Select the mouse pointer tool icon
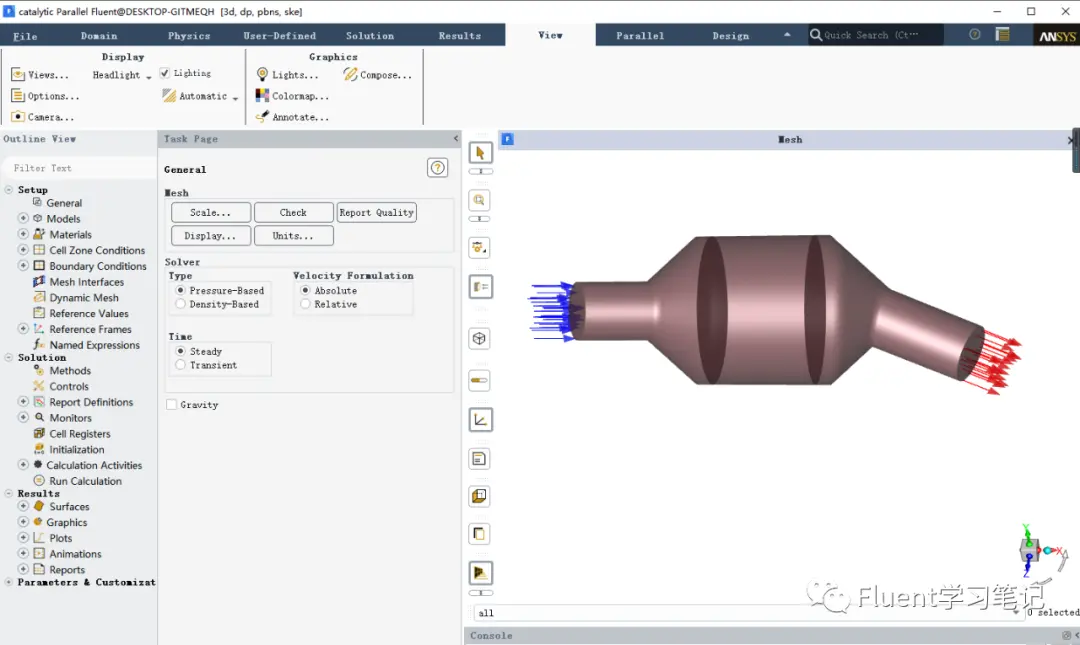Image resolution: width=1080 pixels, height=645 pixels. pos(480,153)
